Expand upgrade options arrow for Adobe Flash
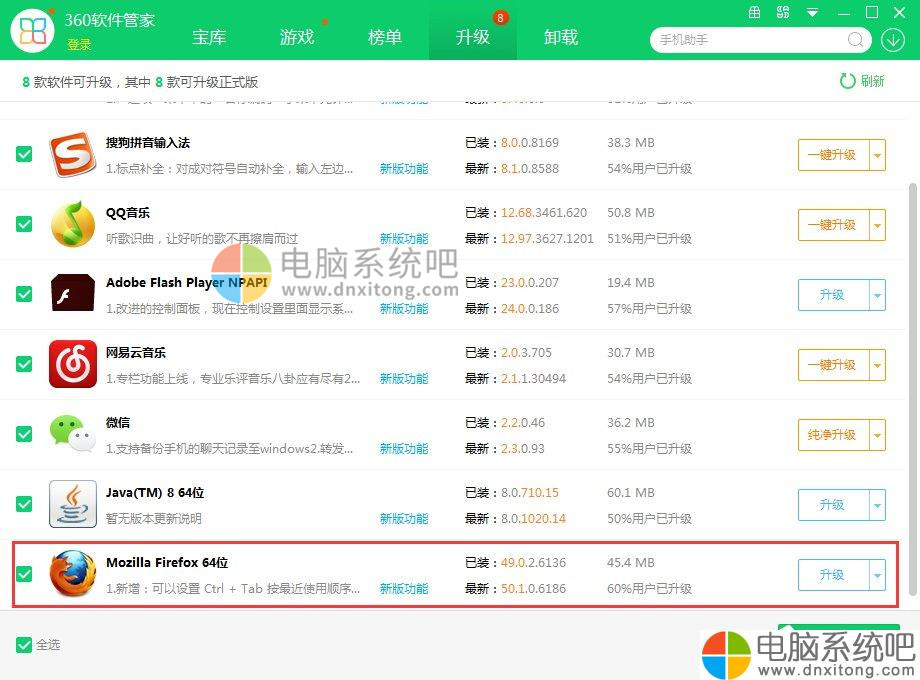This screenshot has width=920, height=680. pos(877,295)
